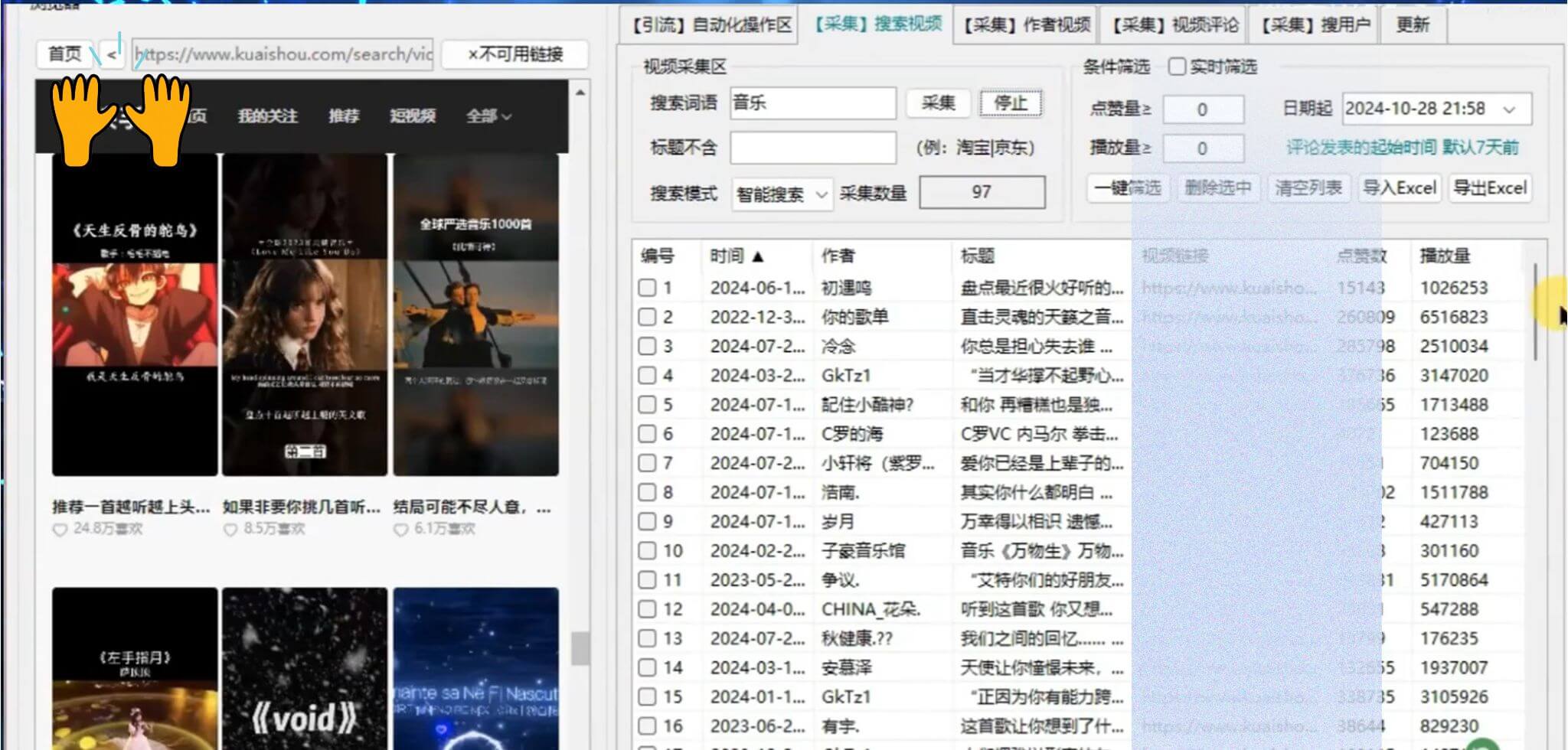
Task: Check the checkbox for row 1 初遇鸣
Action: (x=647, y=288)
